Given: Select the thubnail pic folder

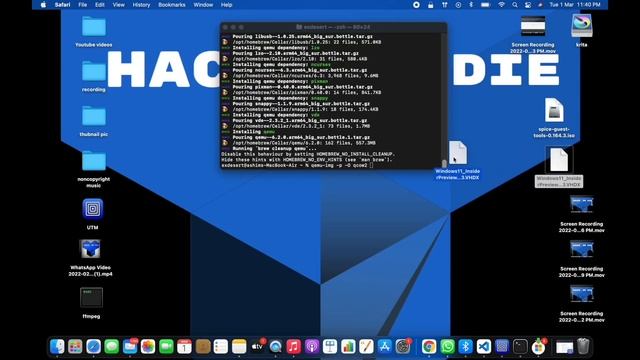Looking at the screenshot, I should [94, 116].
